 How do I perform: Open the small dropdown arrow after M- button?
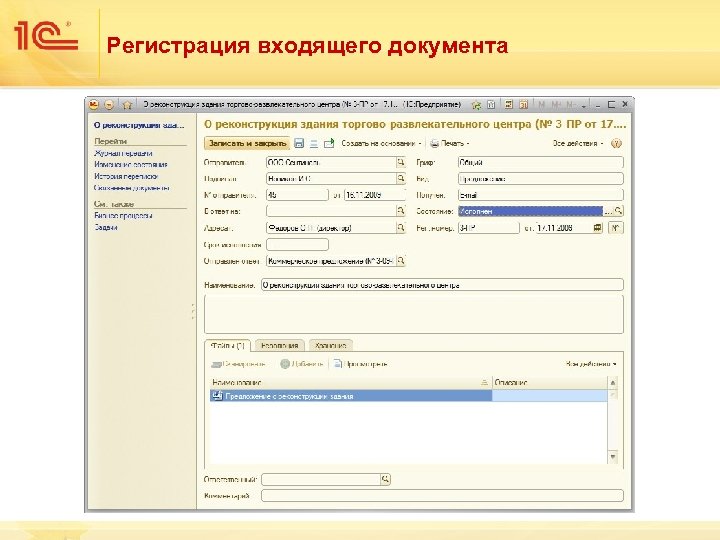584,106
